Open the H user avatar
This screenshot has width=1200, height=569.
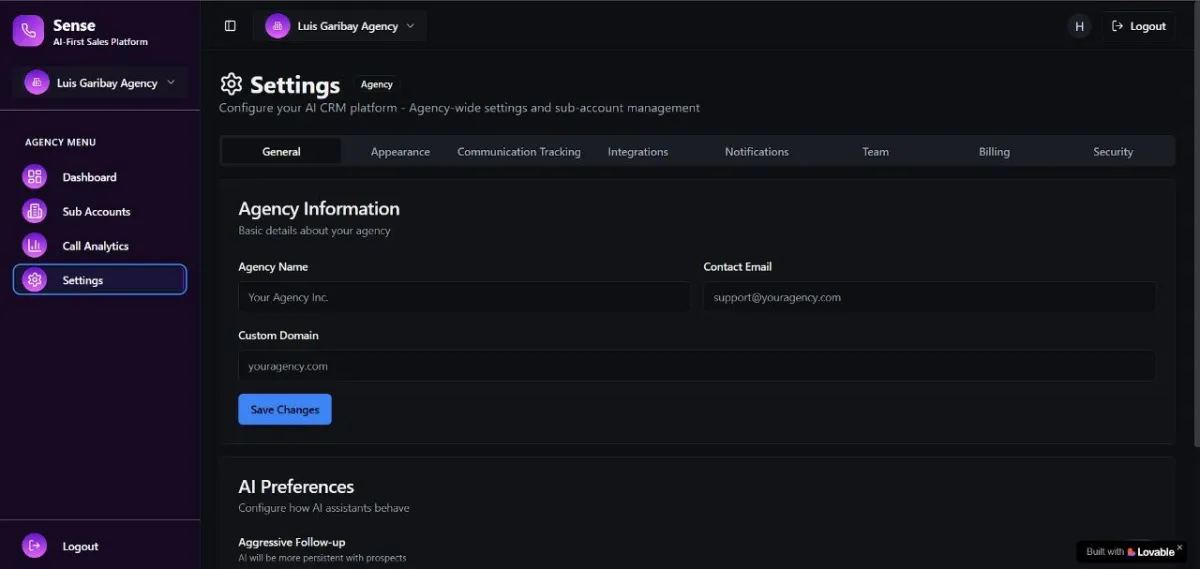[1079, 27]
